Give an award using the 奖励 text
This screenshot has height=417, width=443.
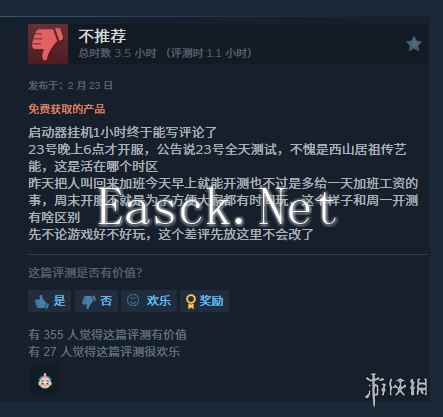pyautogui.click(x=211, y=301)
